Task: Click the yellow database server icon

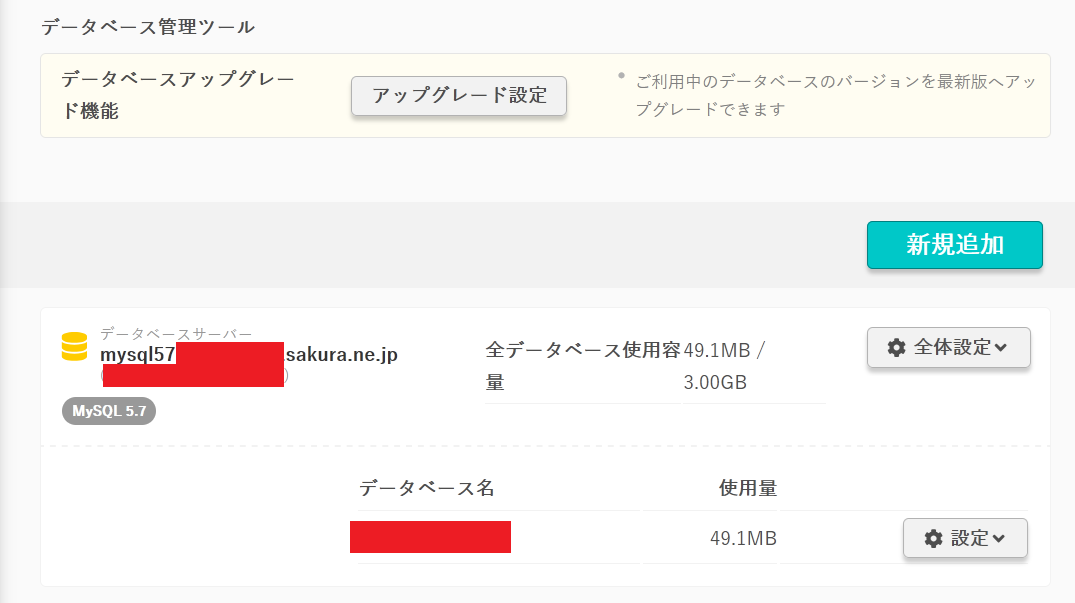Action: [74, 346]
